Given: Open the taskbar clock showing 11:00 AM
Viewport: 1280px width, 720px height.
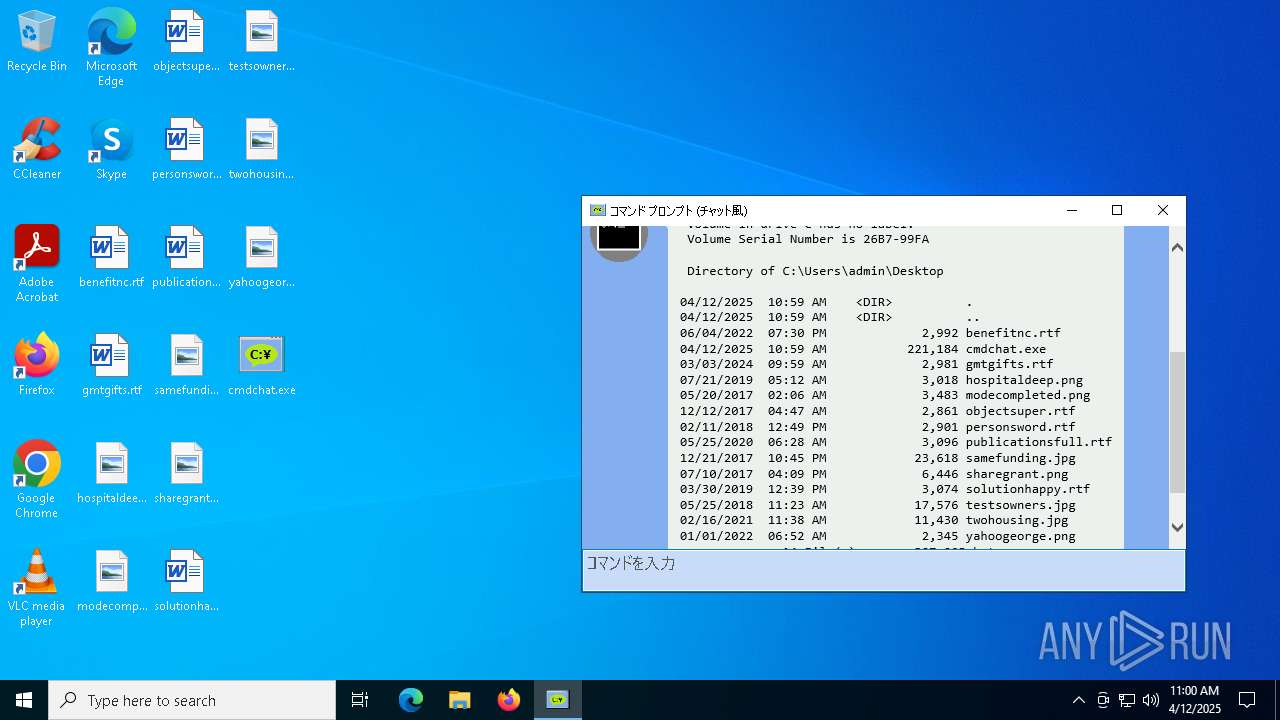Looking at the screenshot, I should coord(1195,700).
